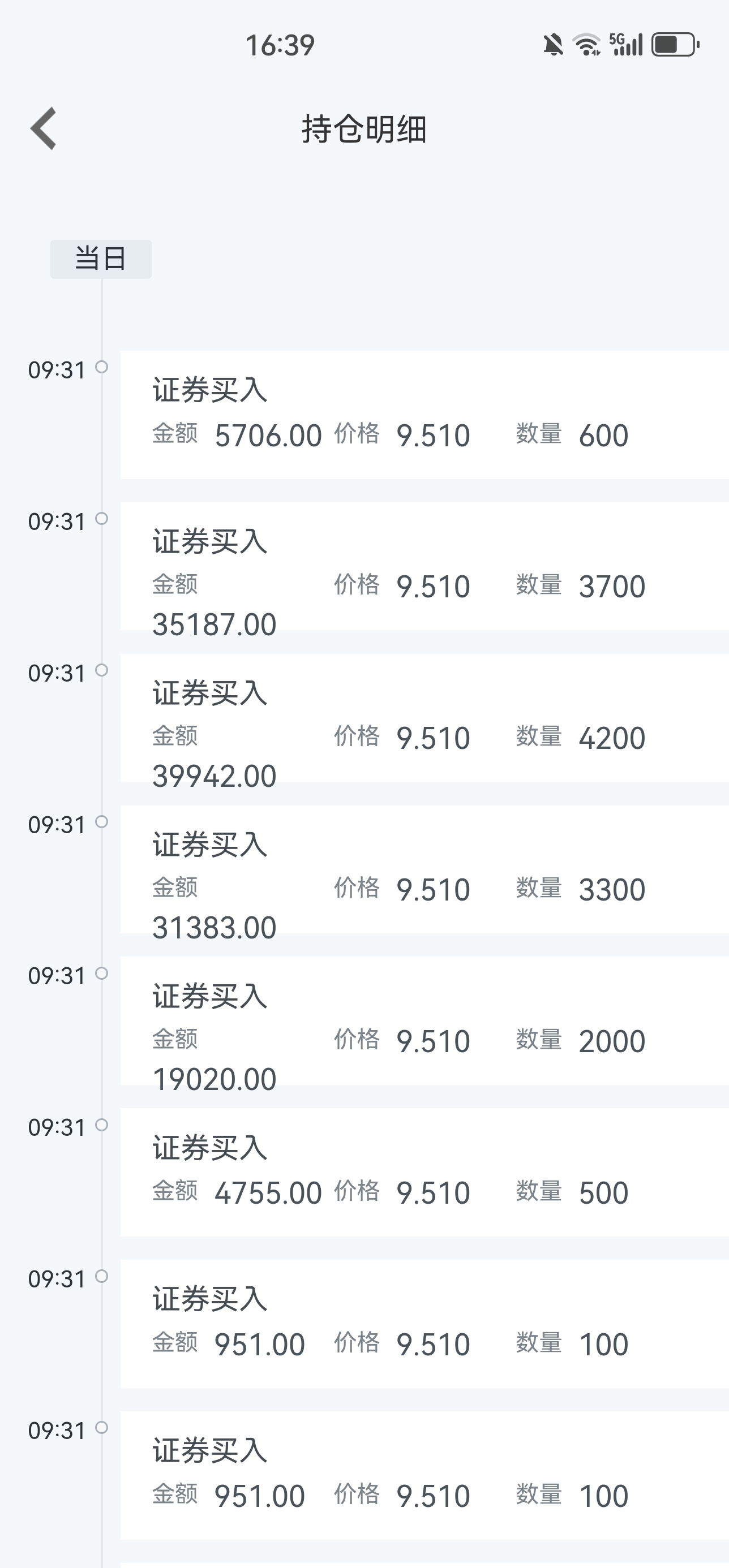Tap the 证券买入 heading above amount 39942.00
729x1568 pixels.
pyautogui.click(x=210, y=693)
